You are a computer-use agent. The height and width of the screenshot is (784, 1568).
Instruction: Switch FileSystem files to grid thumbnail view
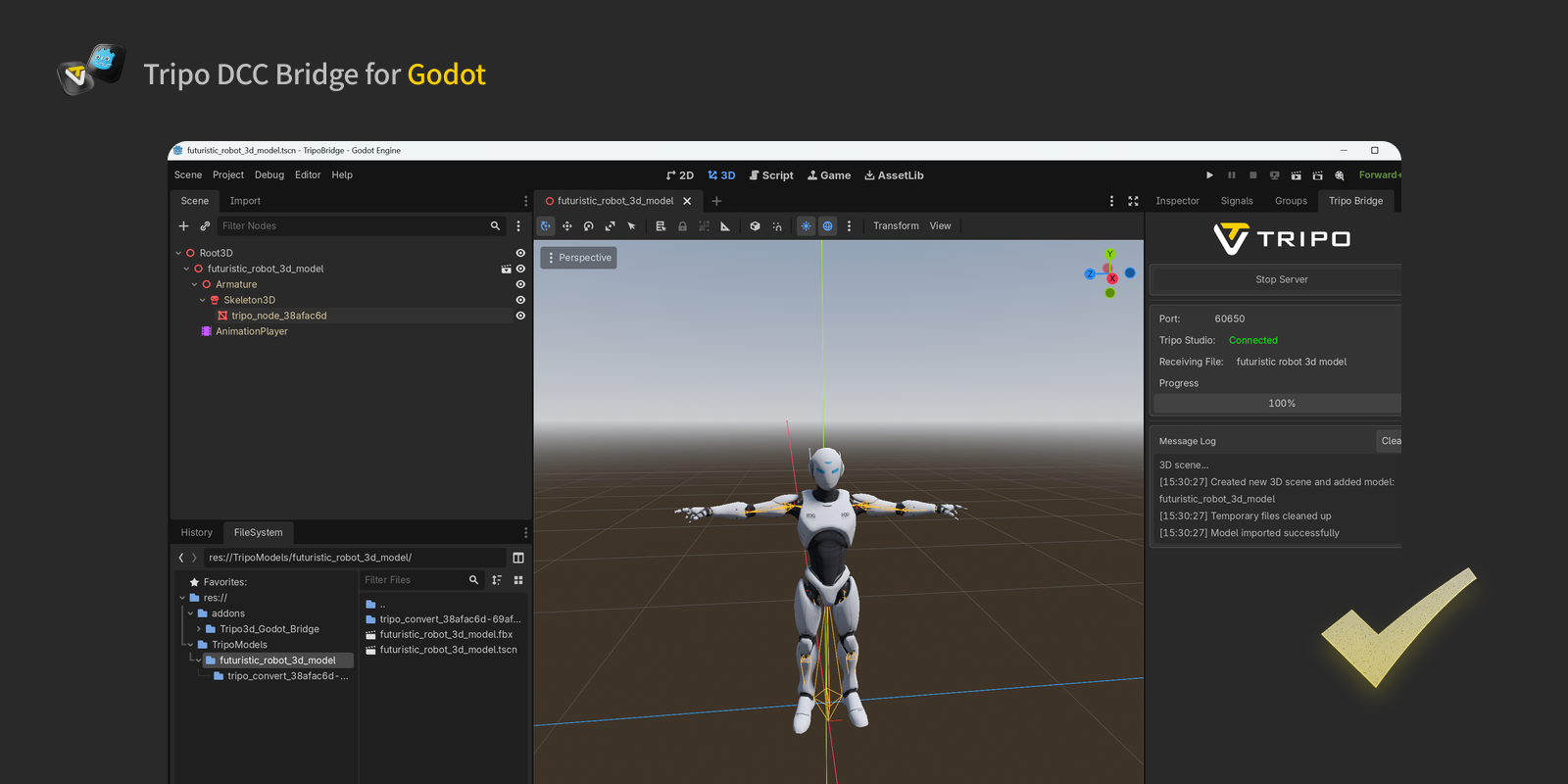point(518,580)
